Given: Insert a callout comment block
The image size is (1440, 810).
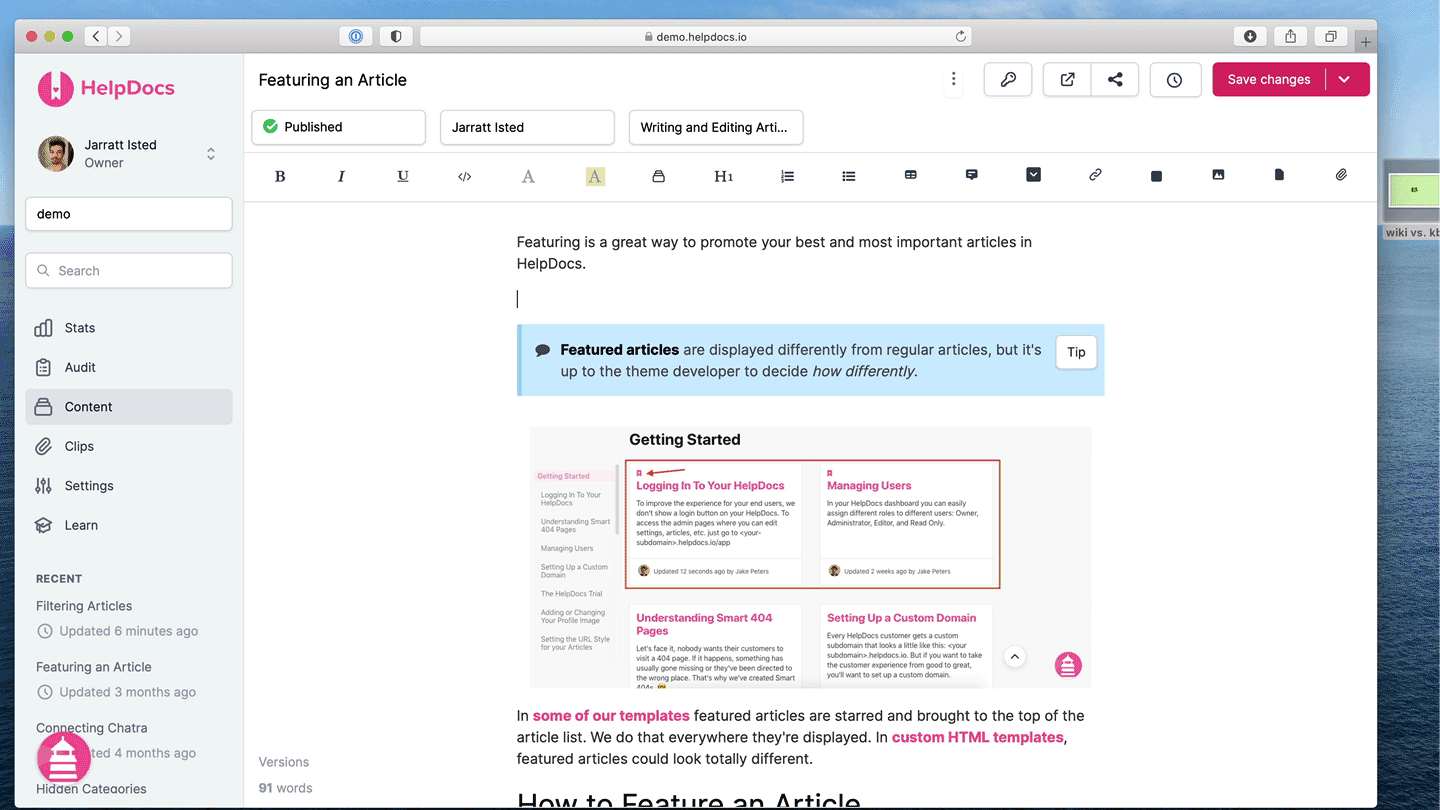Looking at the screenshot, I should pyautogui.click(x=972, y=175).
